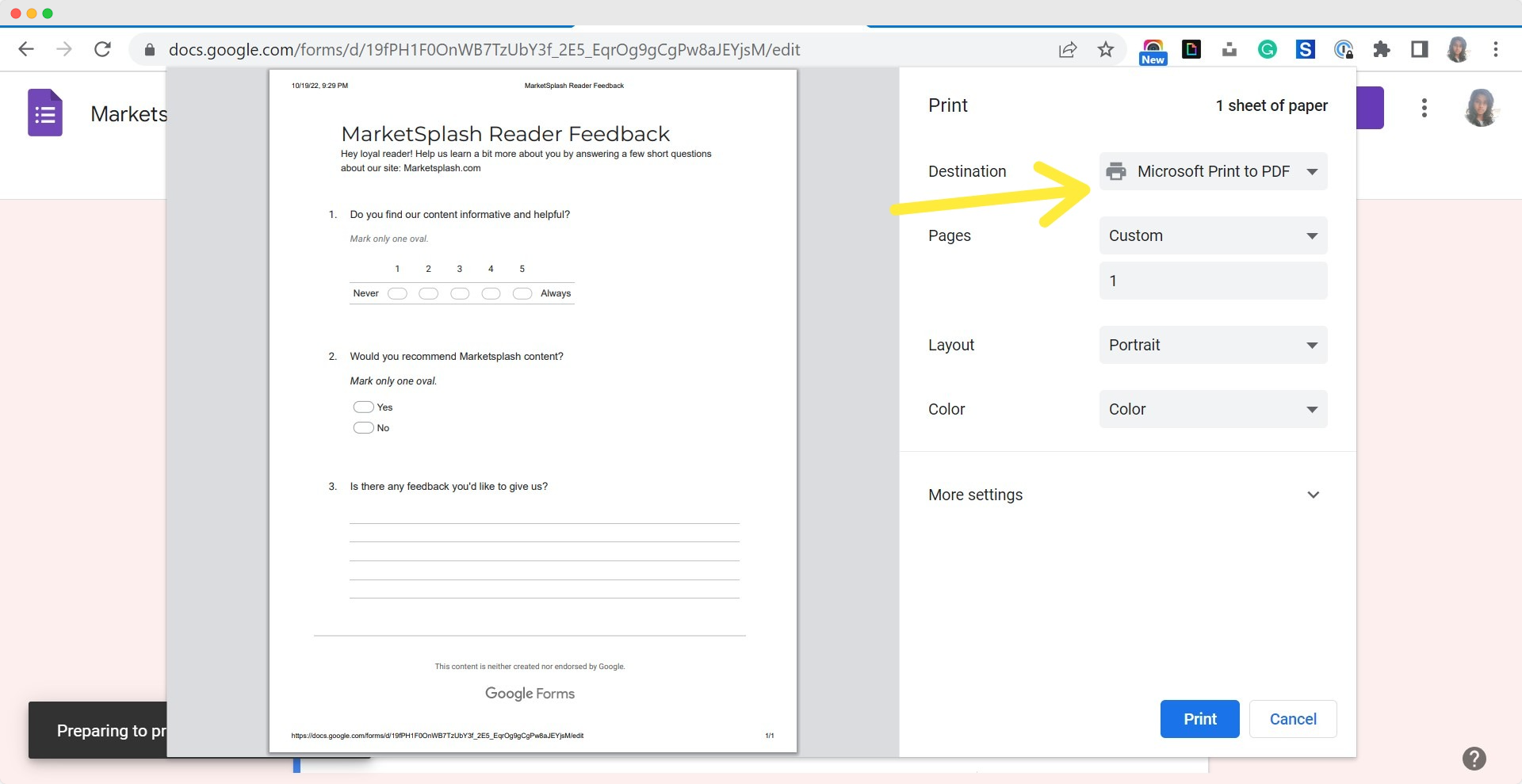1522x784 pixels.
Task: Open the extension with the New badge
Action: 1153,52
